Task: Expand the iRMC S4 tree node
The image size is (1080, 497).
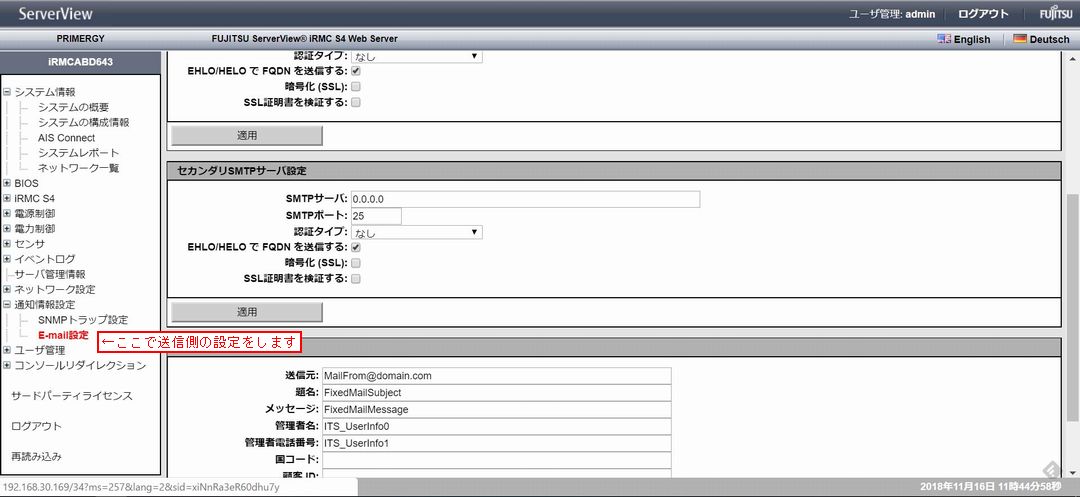Action: 7,198
